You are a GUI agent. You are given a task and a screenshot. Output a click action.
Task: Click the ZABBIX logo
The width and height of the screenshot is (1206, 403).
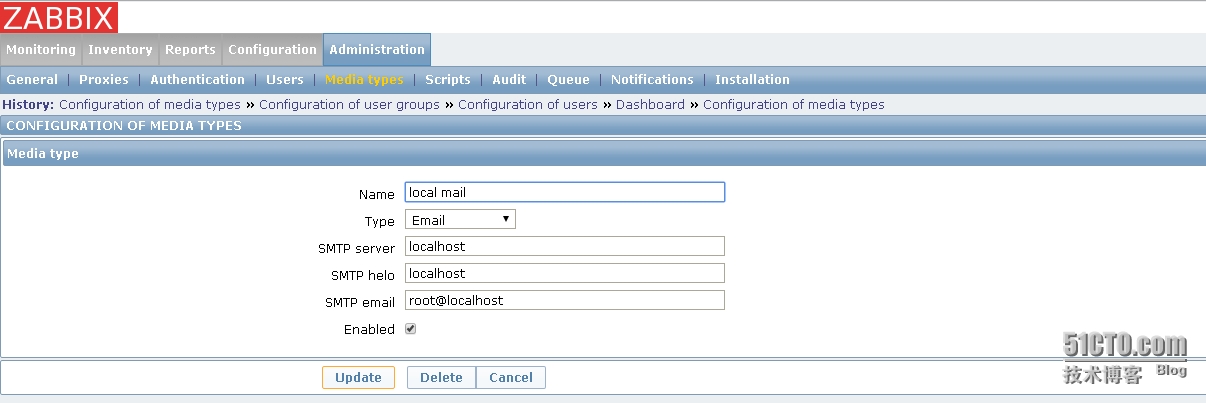coord(59,17)
